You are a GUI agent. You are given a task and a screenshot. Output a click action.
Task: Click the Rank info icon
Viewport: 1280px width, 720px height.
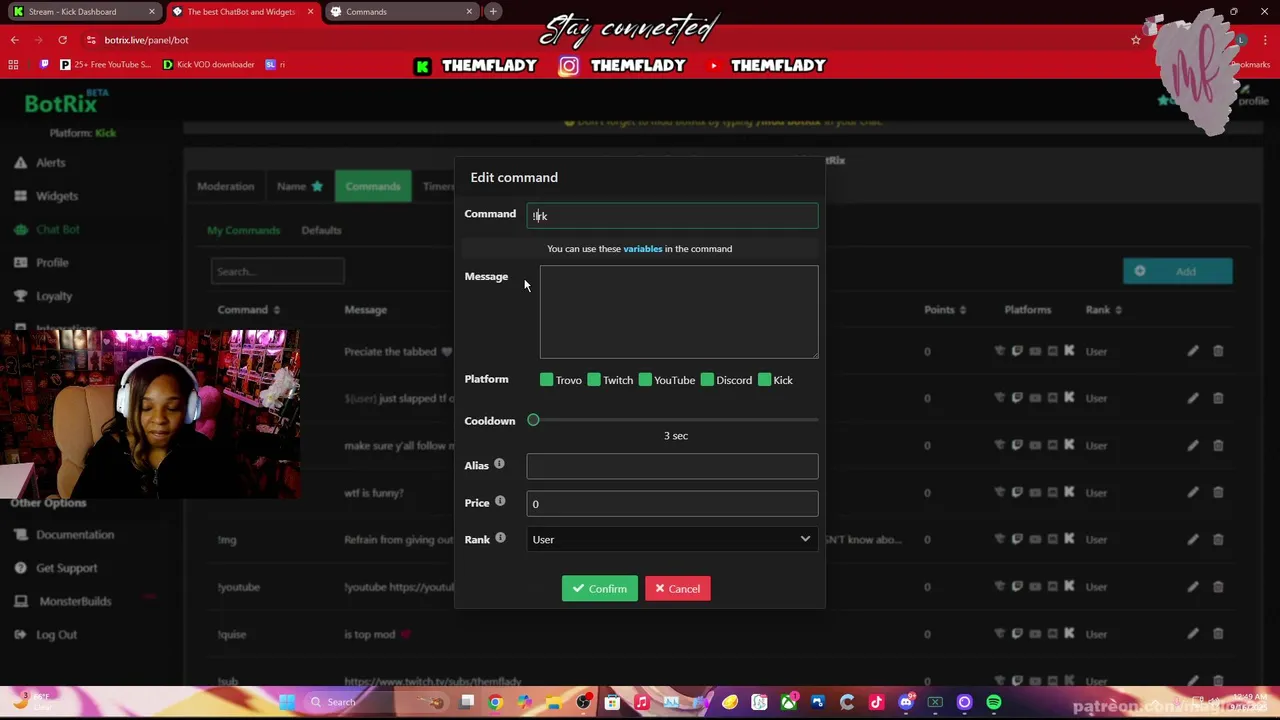[500, 538]
